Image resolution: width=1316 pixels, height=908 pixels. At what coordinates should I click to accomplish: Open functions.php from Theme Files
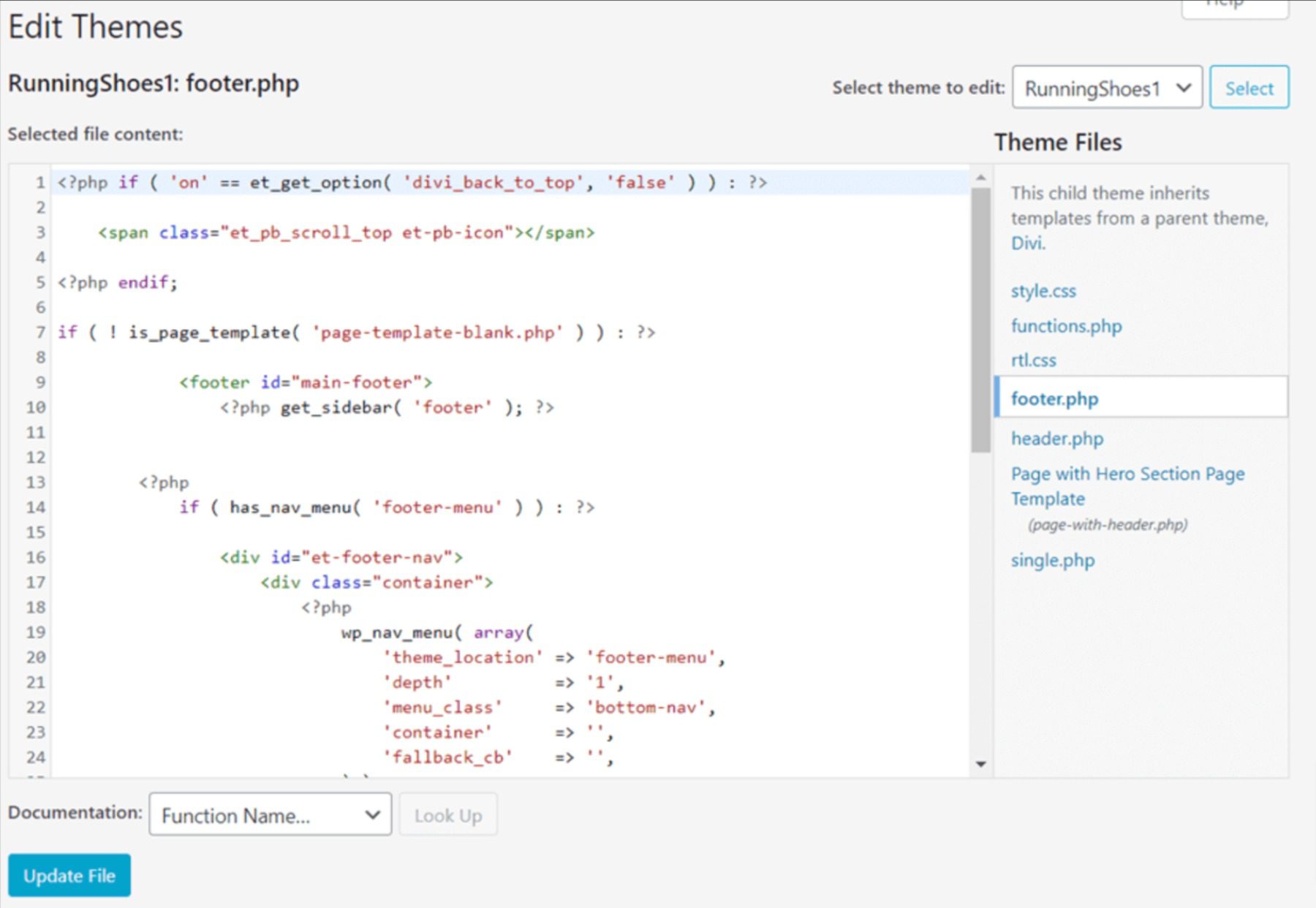1067,326
